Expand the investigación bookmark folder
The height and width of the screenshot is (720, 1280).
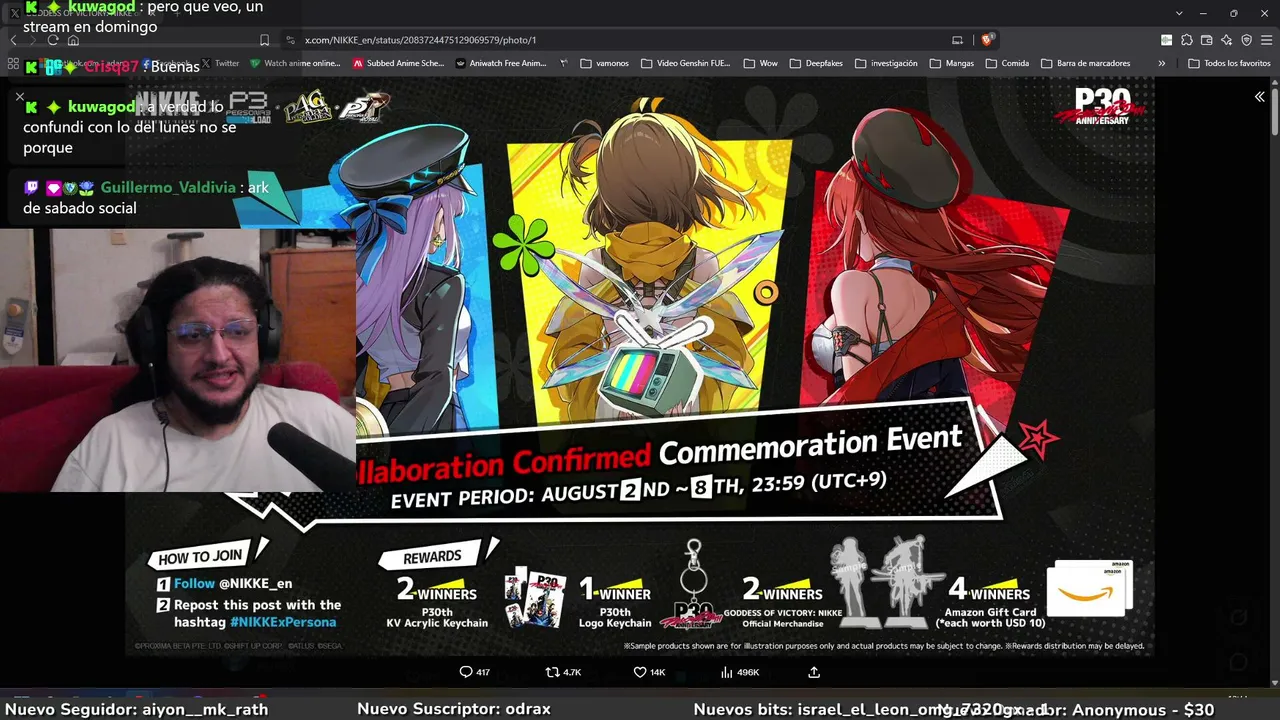click(x=885, y=63)
